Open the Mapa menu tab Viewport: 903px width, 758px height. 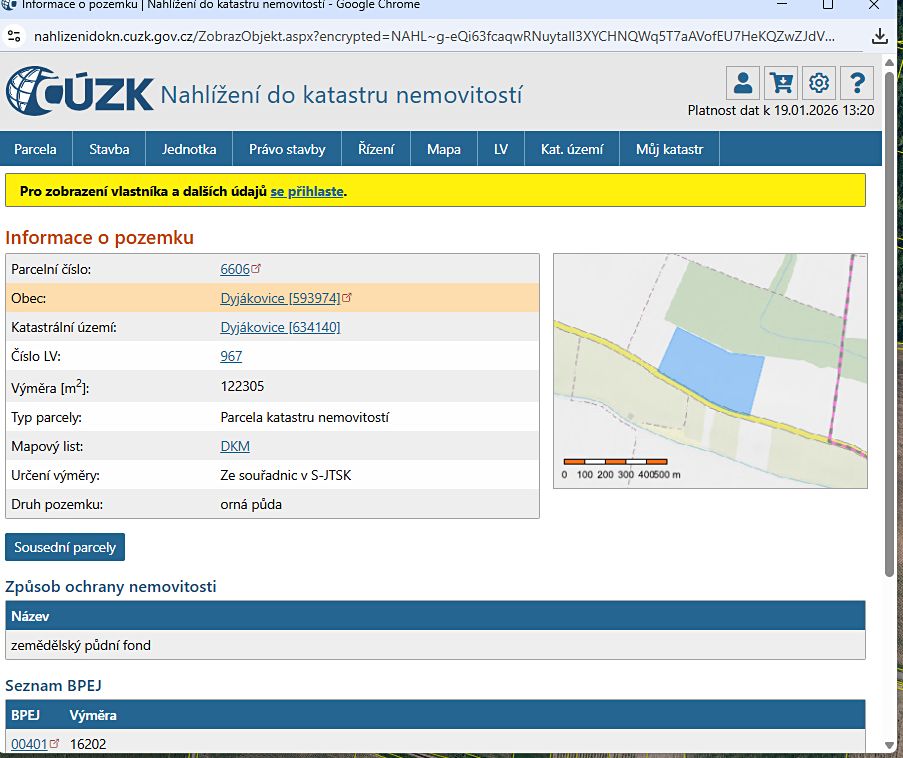(443, 149)
